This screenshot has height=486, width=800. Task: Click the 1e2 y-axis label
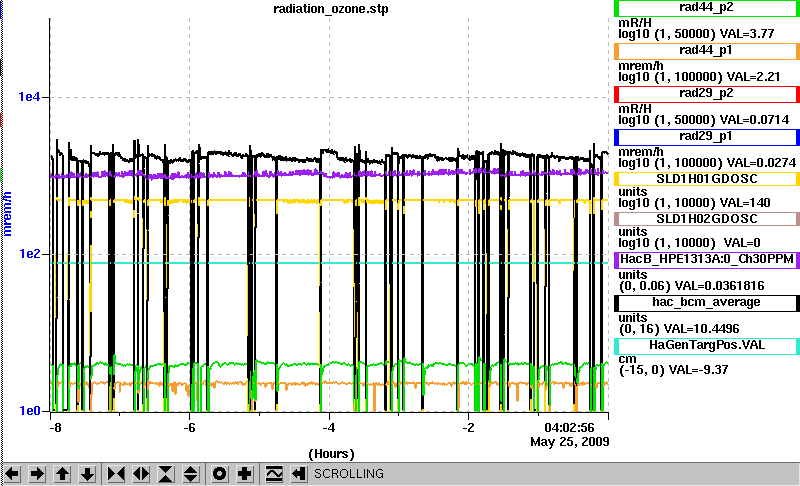[29, 253]
